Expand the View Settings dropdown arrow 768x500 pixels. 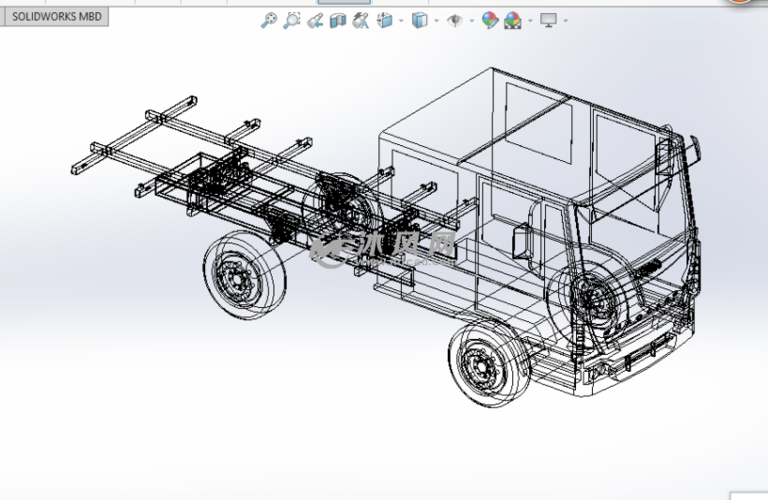click(565, 20)
